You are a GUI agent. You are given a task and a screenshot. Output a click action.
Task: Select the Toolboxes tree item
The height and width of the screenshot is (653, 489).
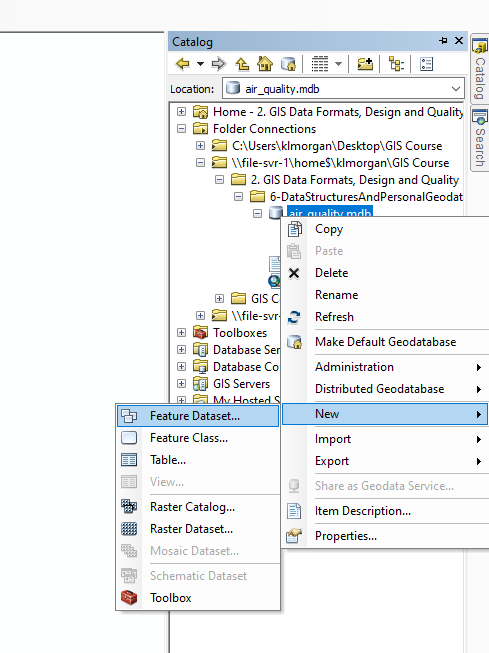click(240, 333)
